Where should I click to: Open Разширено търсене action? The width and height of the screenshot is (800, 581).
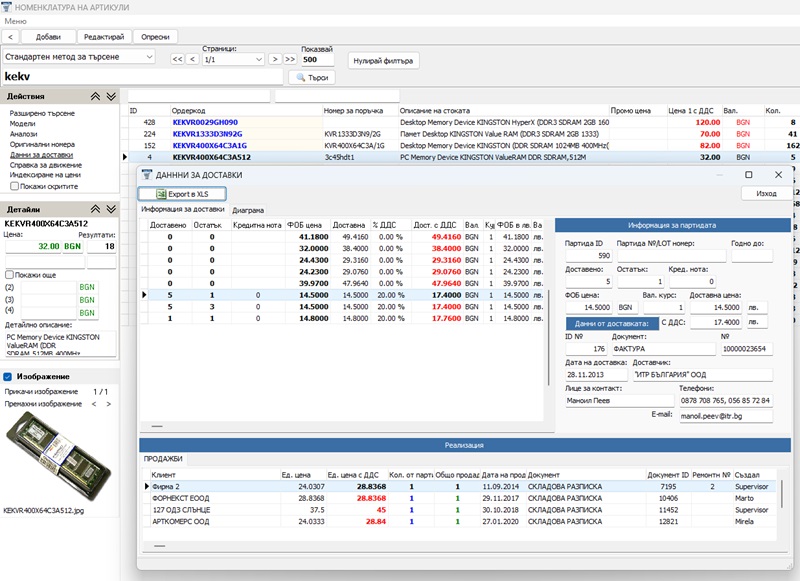point(42,113)
